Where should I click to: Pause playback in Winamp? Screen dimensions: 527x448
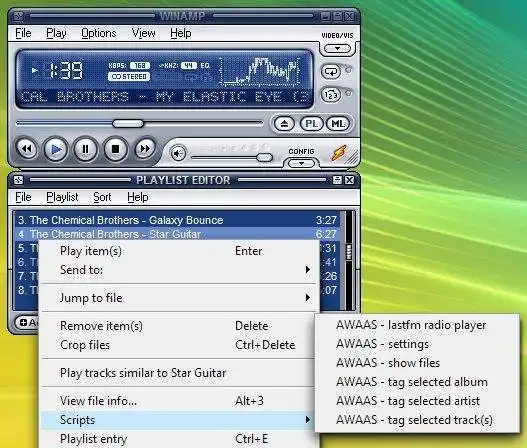(85, 149)
